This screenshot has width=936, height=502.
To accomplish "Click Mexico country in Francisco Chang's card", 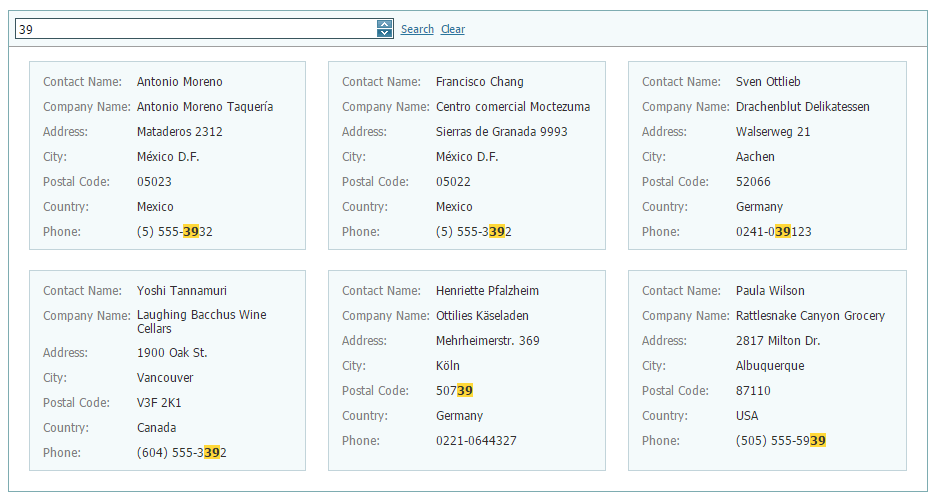I will pos(454,207).
